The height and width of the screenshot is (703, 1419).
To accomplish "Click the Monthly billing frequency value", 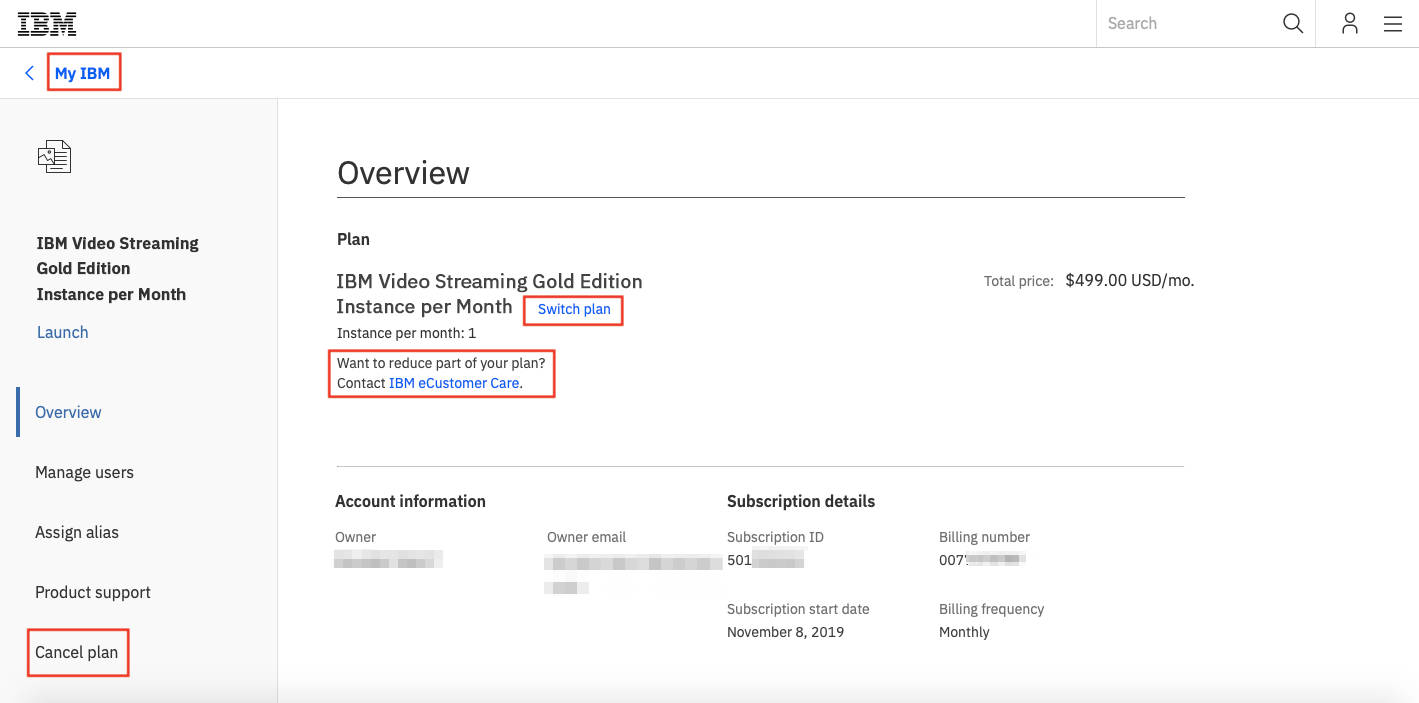I will (x=964, y=632).
